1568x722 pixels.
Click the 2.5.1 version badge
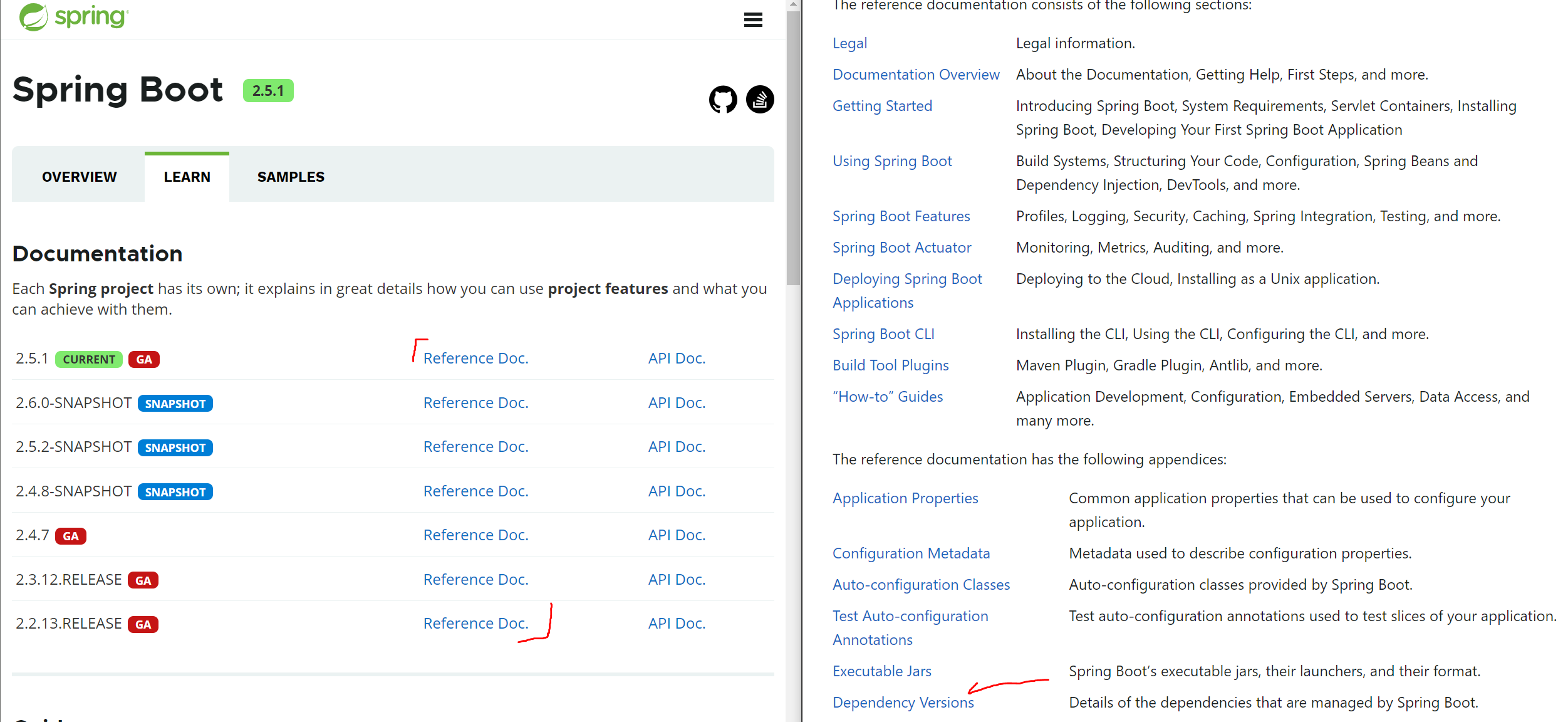click(268, 91)
